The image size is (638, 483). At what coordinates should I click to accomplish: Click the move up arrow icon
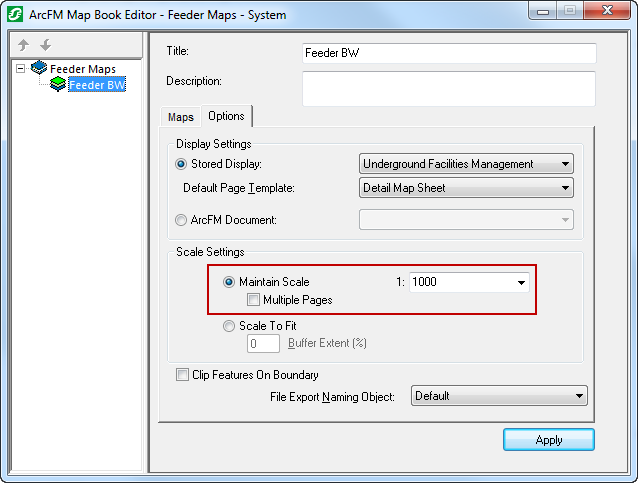point(24,46)
